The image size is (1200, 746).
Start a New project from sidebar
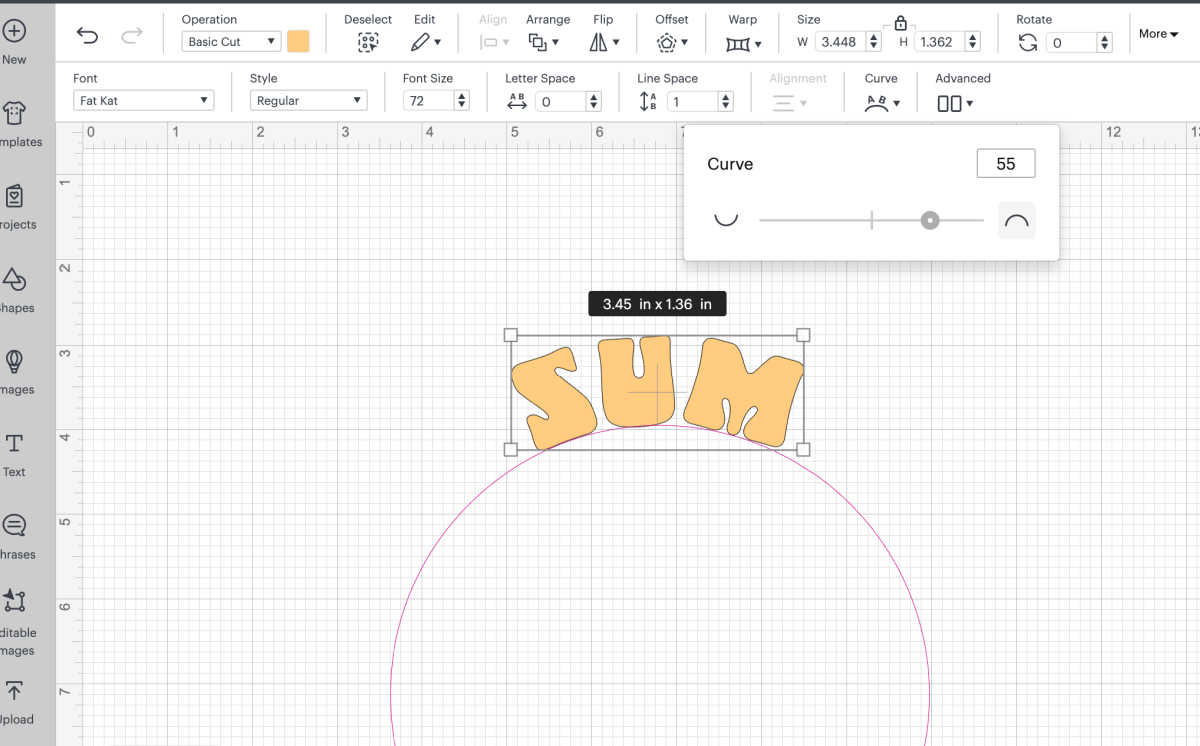click(x=14, y=41)
